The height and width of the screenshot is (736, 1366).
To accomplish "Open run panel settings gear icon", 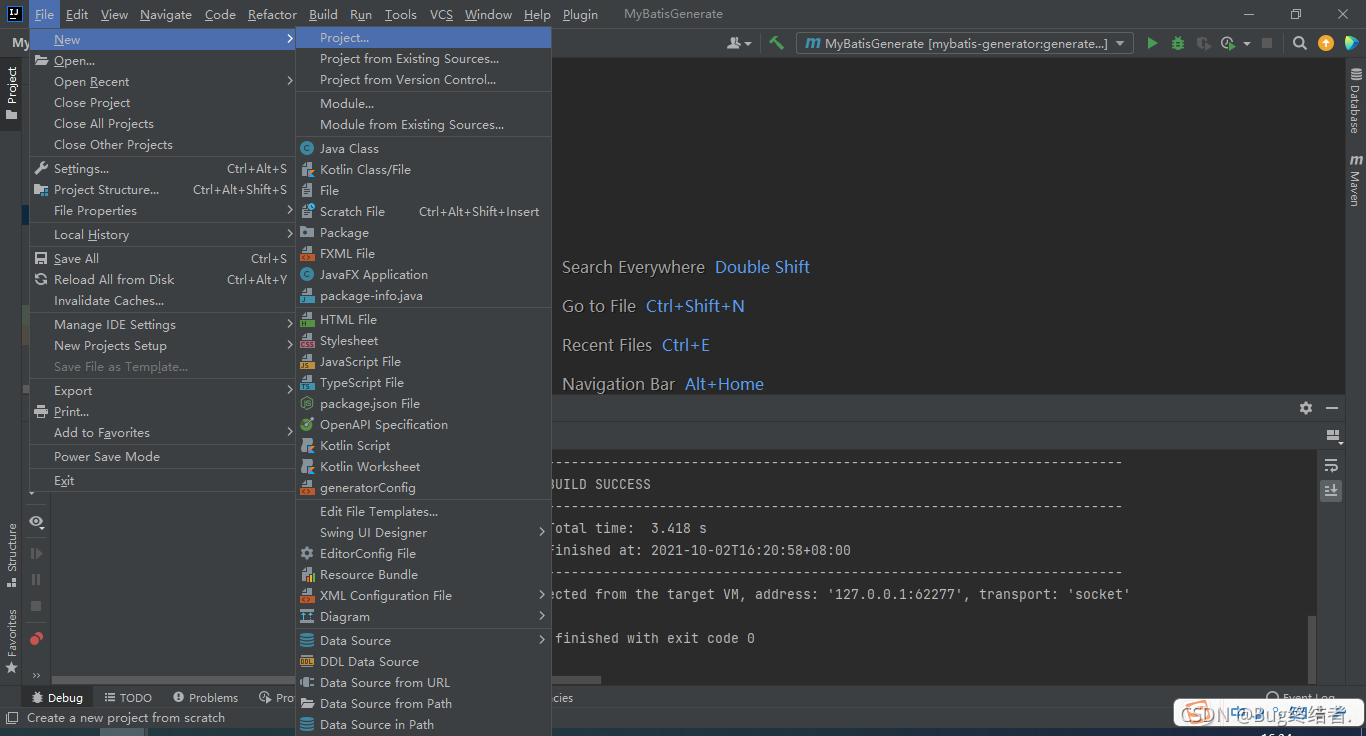I will click(x=1306, y=408).
